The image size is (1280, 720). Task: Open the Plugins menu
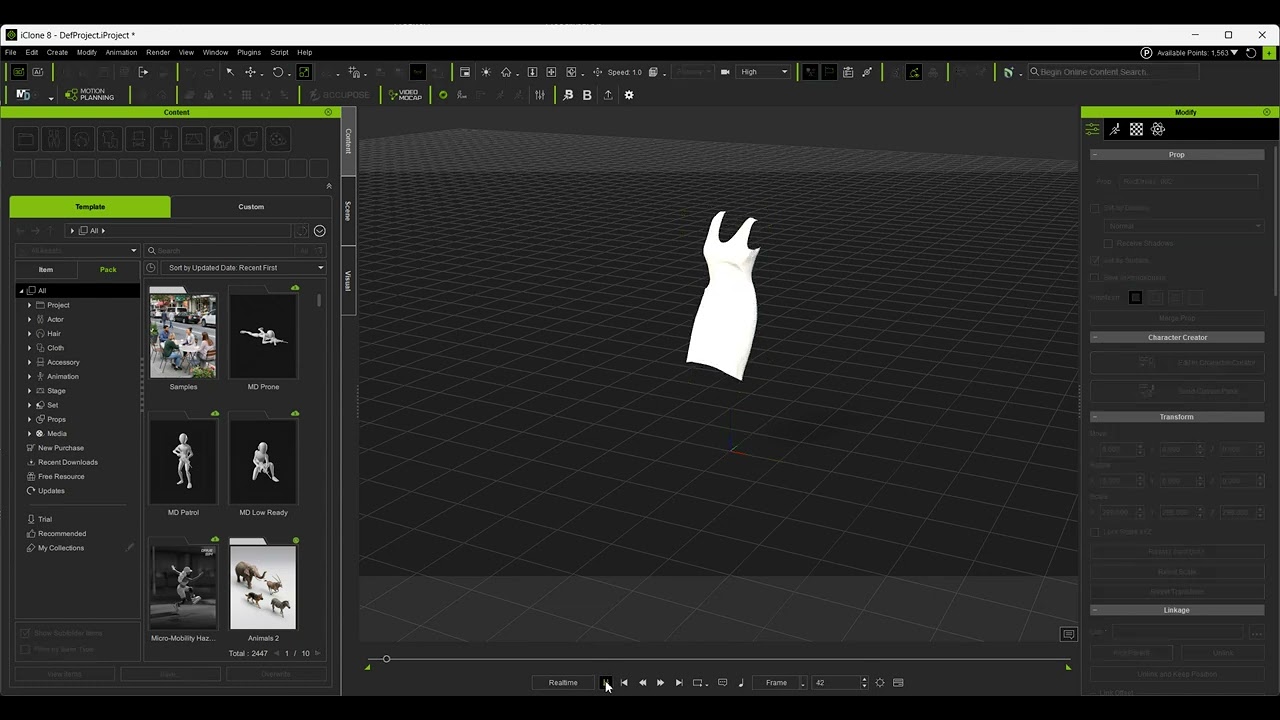[x=249, y=52]
